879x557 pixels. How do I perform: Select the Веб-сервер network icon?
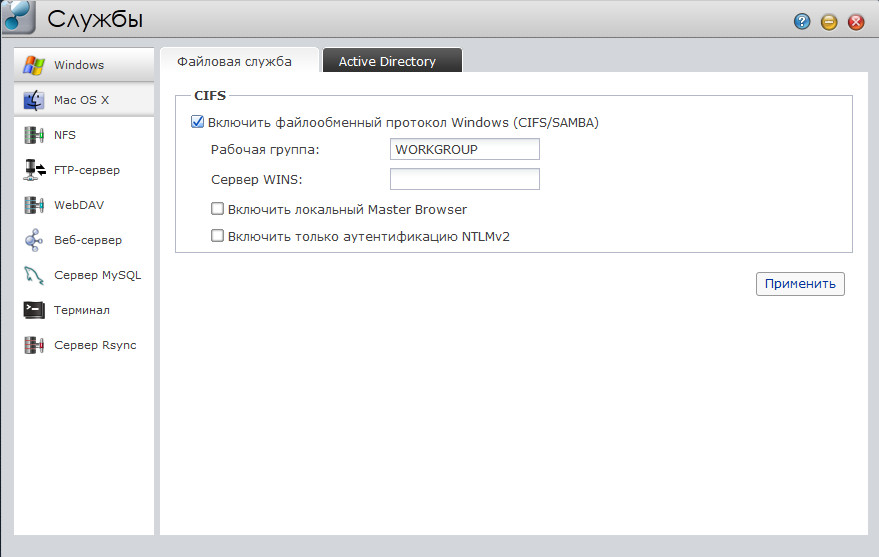point(35,240)
